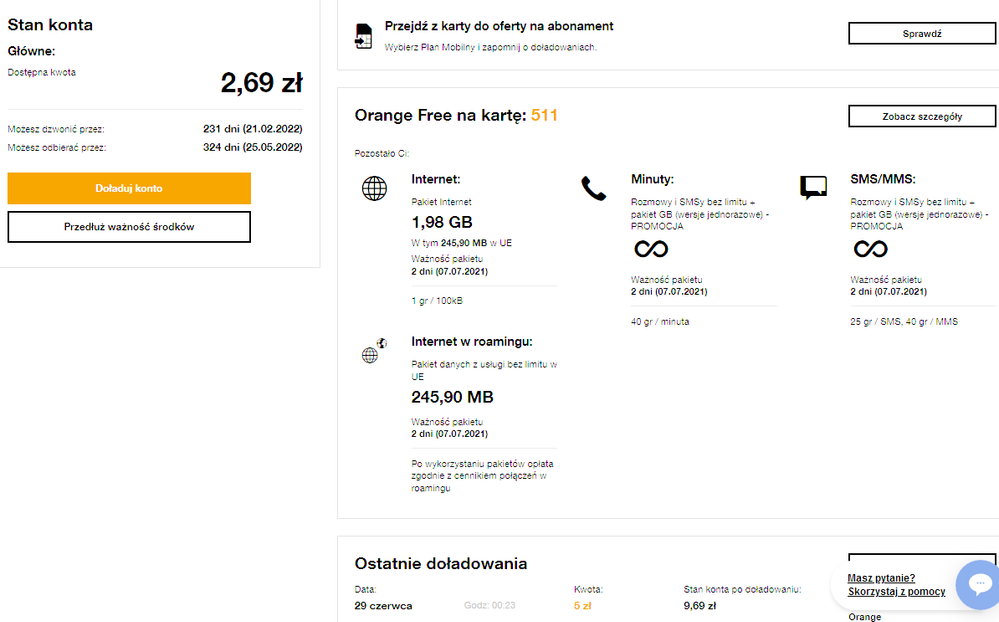Click the Minuty phone handset icon
Screen dimensions: 999x622
pos(594,188)
